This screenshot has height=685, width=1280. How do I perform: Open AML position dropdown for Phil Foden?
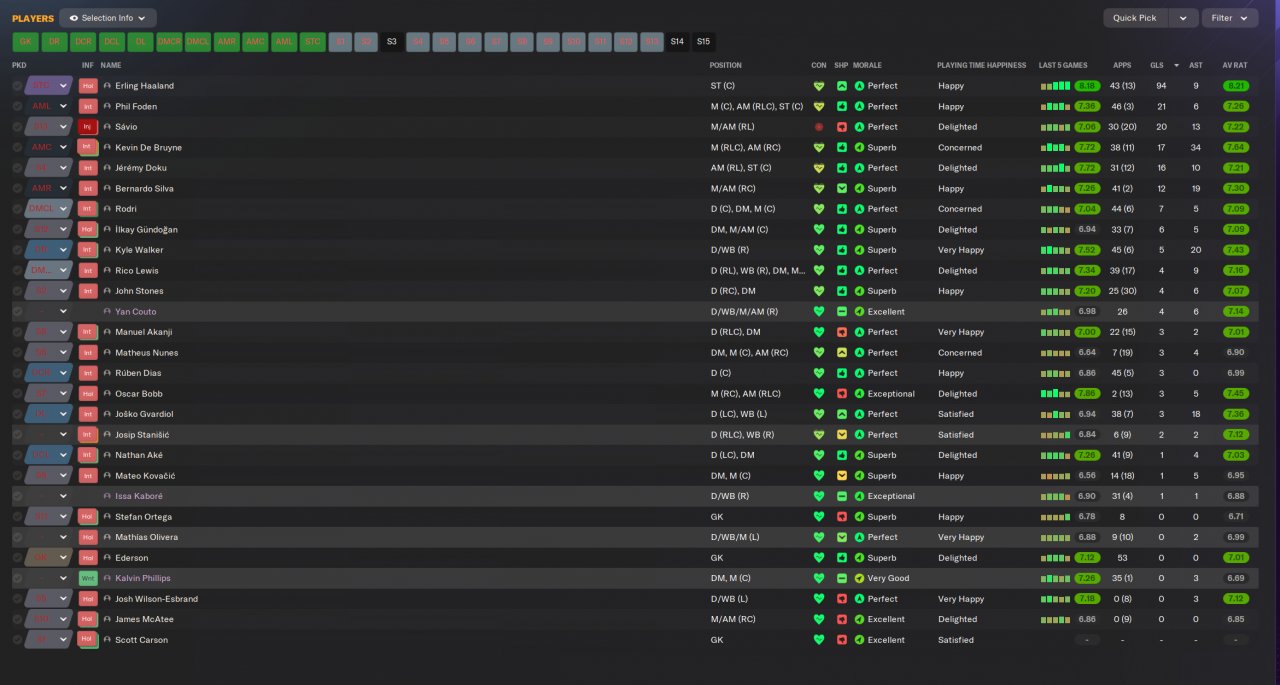click(x=64, y=106)
